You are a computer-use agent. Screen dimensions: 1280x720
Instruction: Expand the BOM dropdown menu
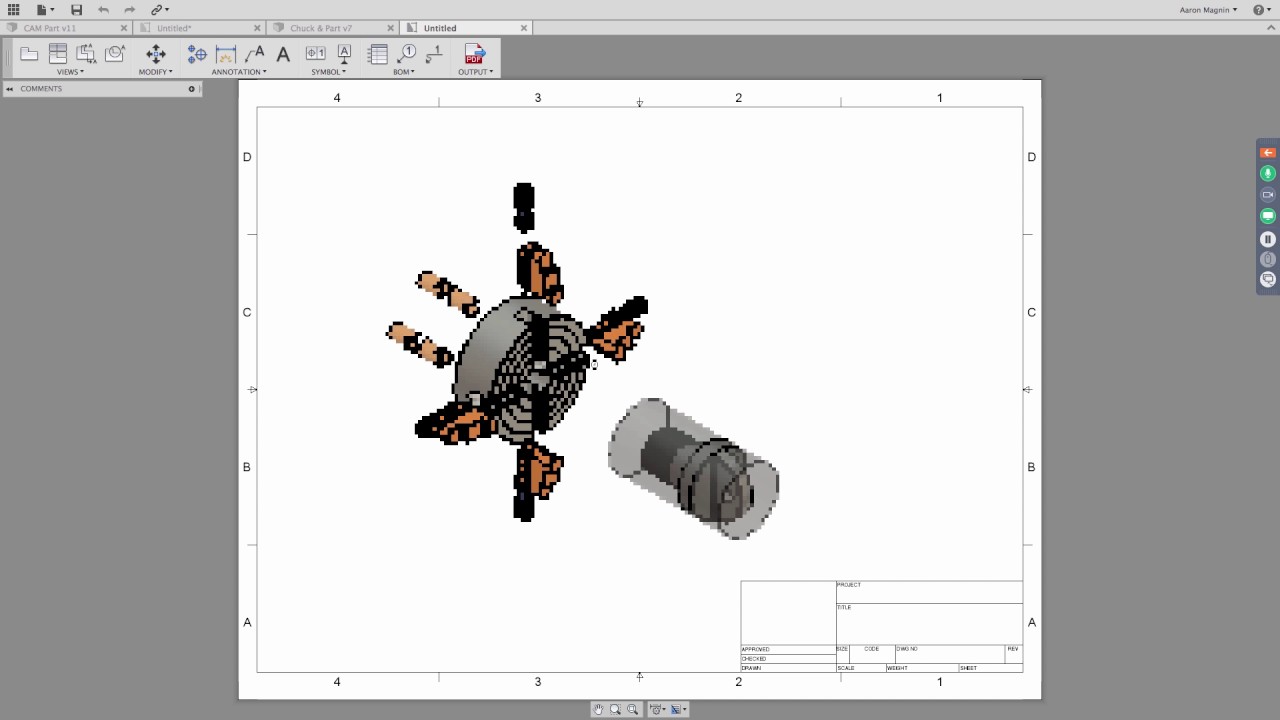[404, 72]
